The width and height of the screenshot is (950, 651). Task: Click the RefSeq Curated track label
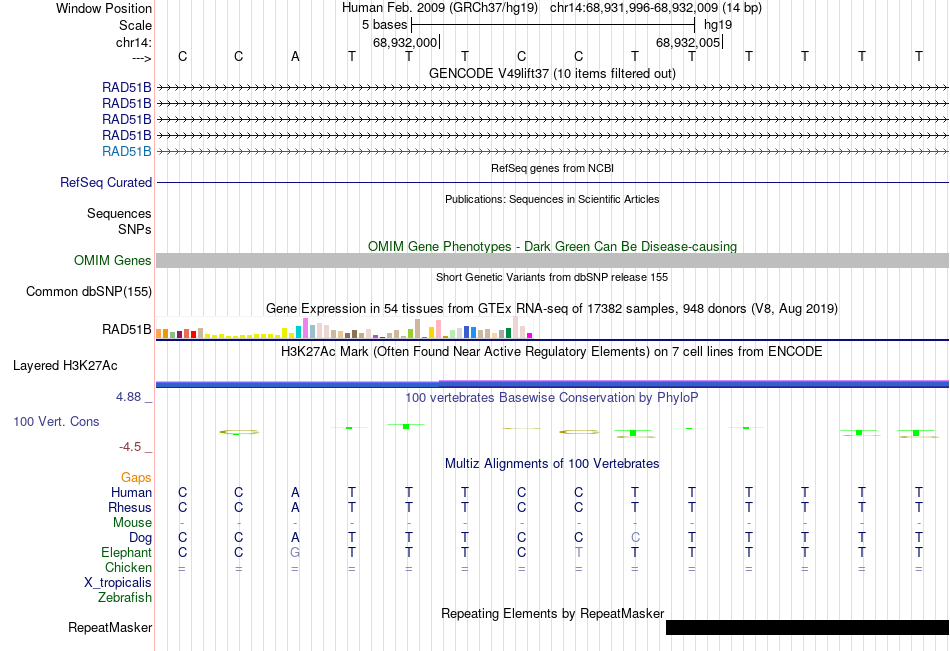click(x=106, y=182)
